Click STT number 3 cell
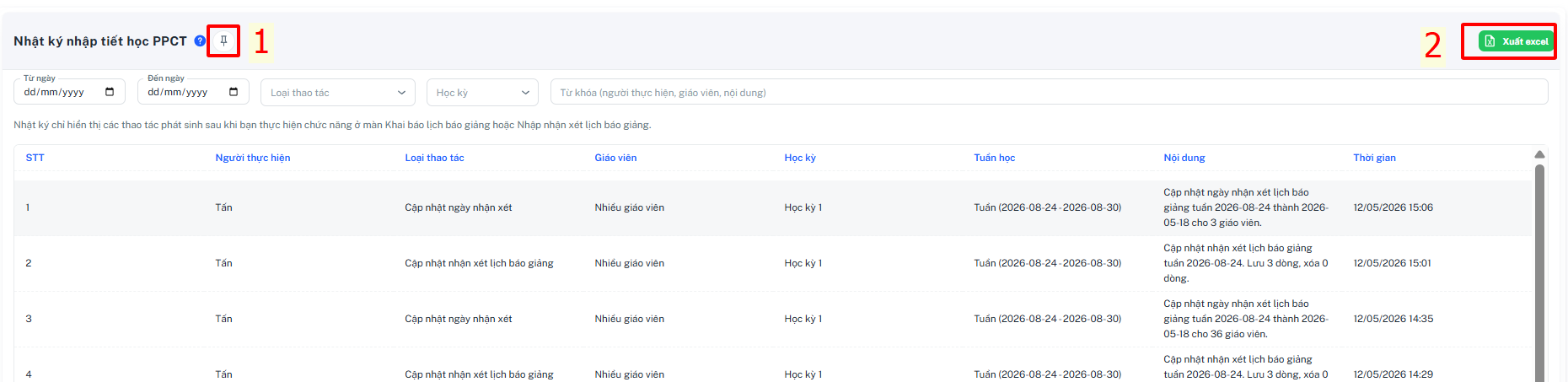This screenshot has width=1568, height=382. pos(29,319)
